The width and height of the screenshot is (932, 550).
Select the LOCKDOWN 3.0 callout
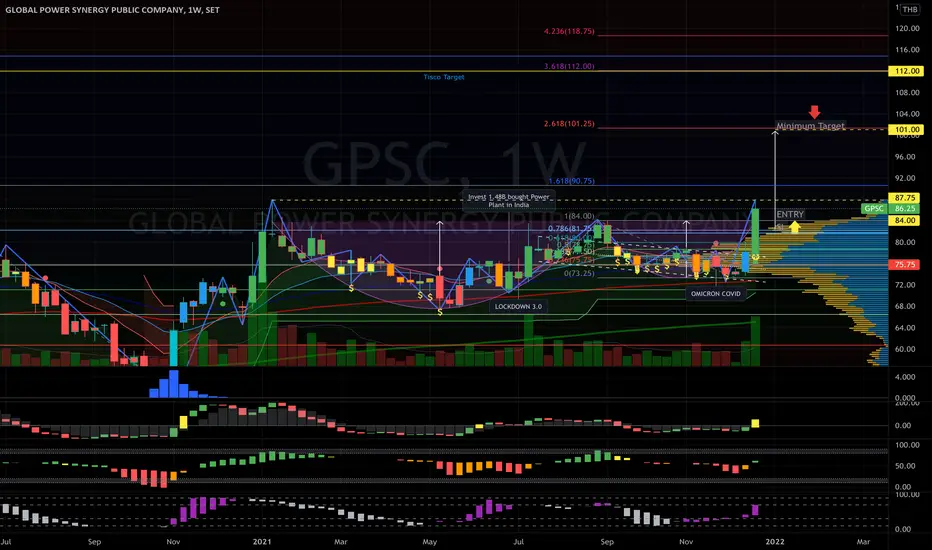point(518,306)
